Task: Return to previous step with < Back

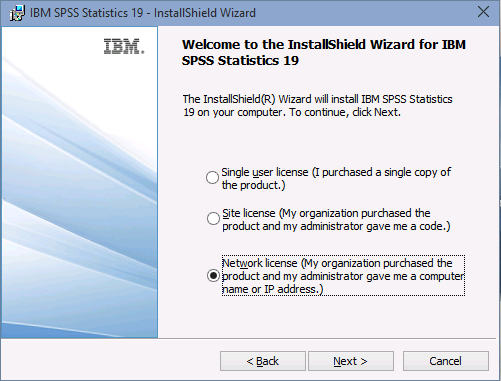Action: click(263, 361)
